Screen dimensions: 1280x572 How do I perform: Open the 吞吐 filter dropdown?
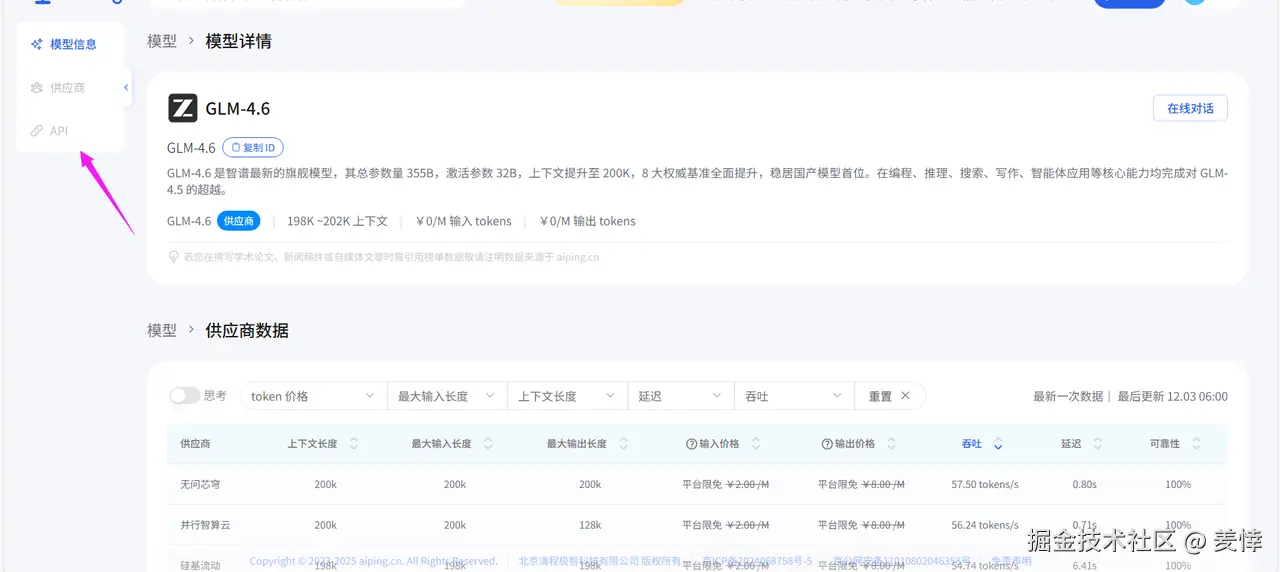click(794, 396)
